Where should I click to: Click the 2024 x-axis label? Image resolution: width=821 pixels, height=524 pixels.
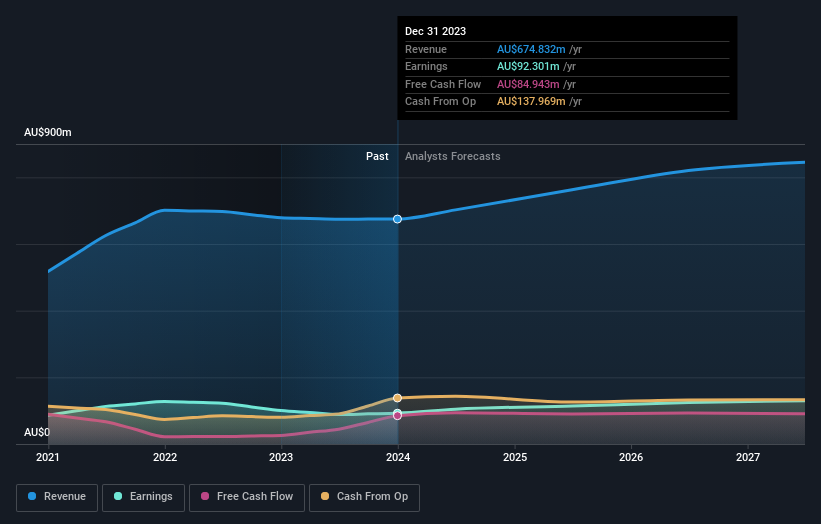398,457
